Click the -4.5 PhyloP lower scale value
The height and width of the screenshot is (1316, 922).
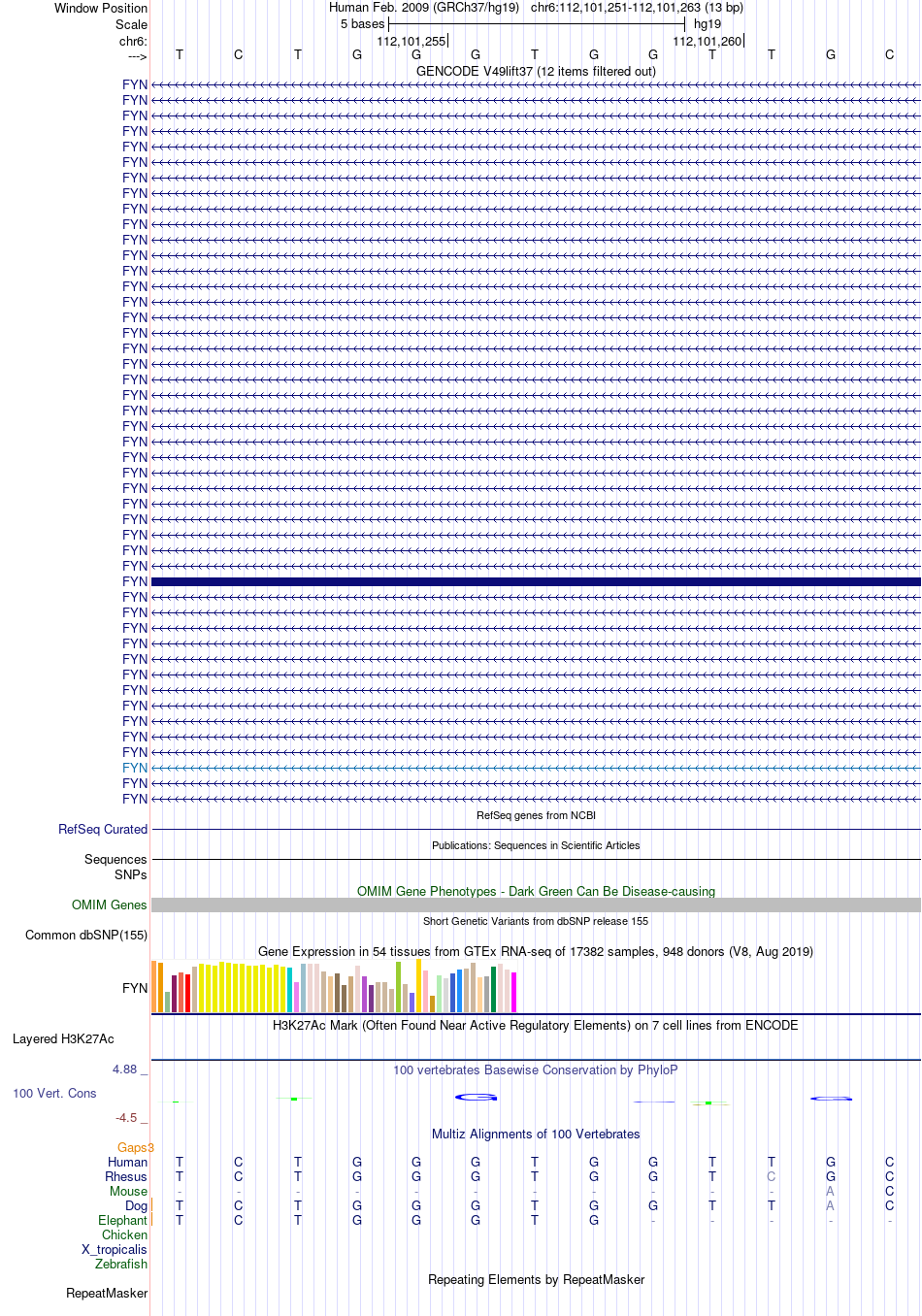127,1118
